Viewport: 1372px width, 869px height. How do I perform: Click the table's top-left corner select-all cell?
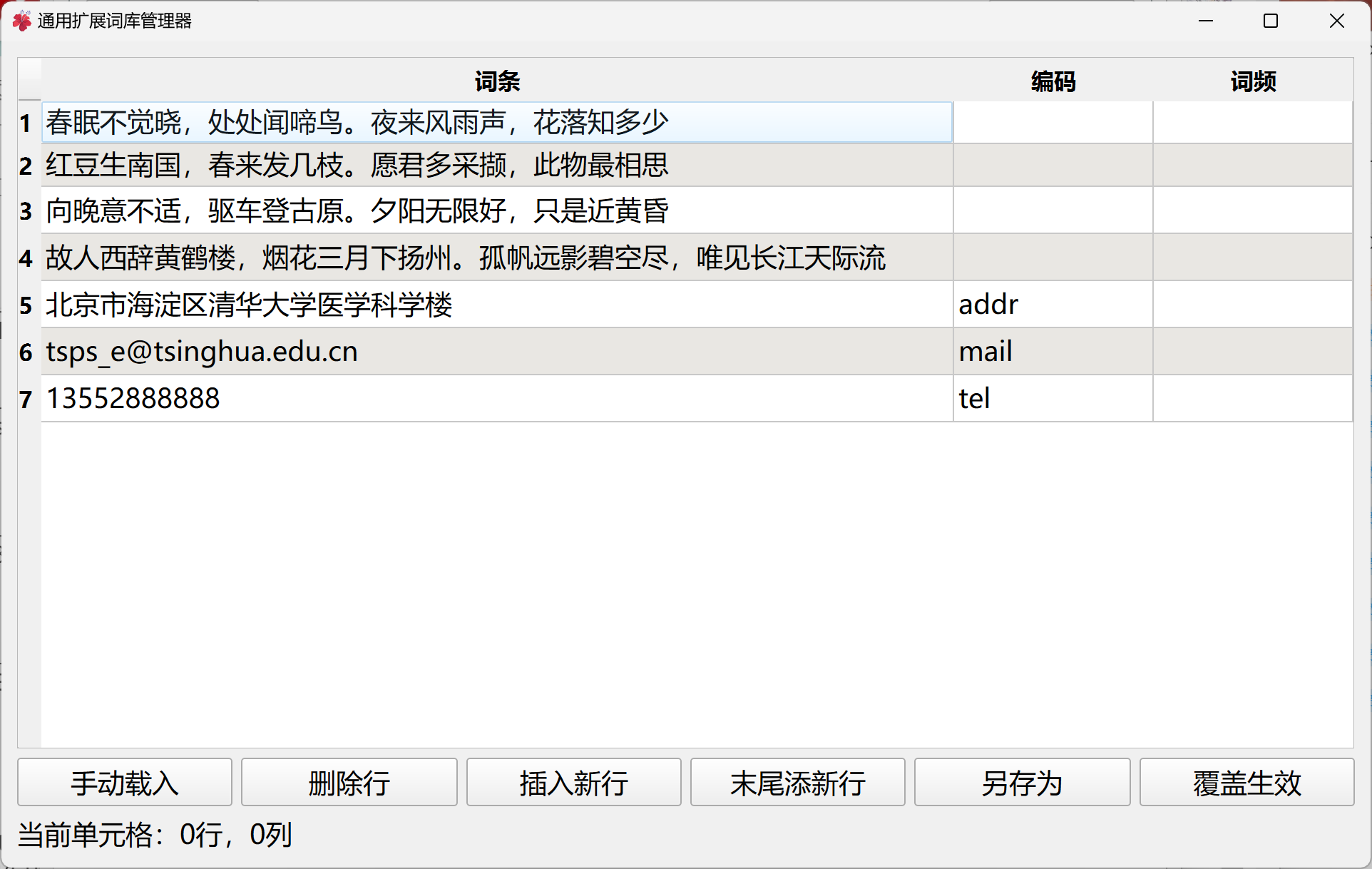click(29, 79)
